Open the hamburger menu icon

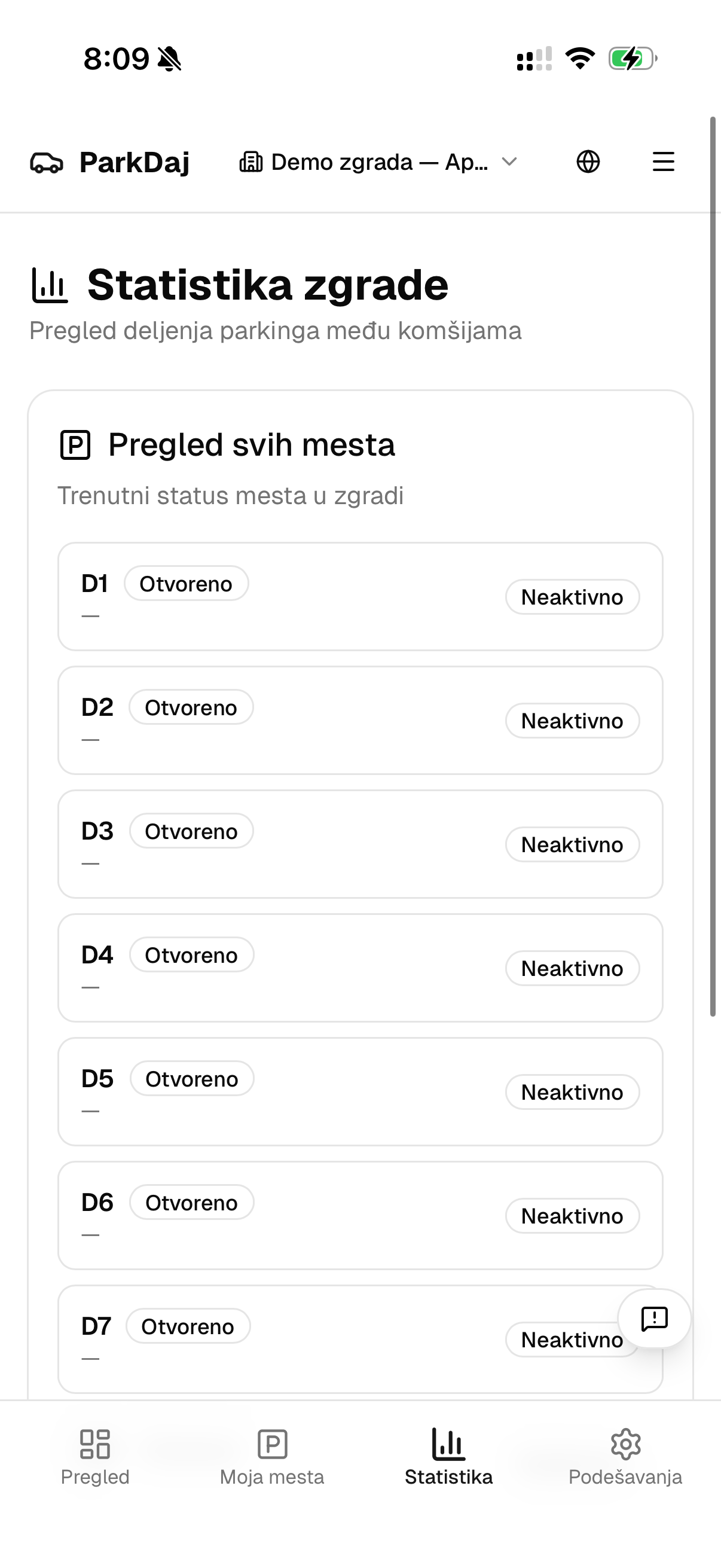click(x=663, y=162)
